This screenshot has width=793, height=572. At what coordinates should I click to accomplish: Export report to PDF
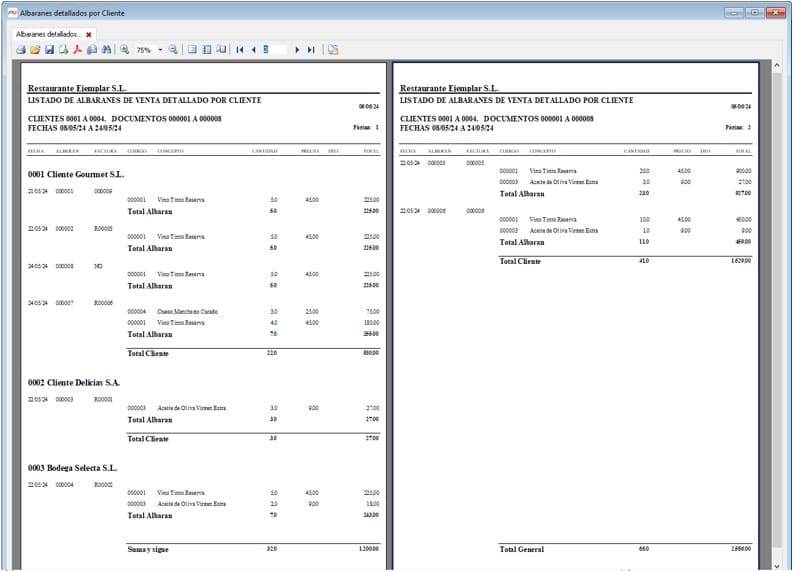(77, 50)
